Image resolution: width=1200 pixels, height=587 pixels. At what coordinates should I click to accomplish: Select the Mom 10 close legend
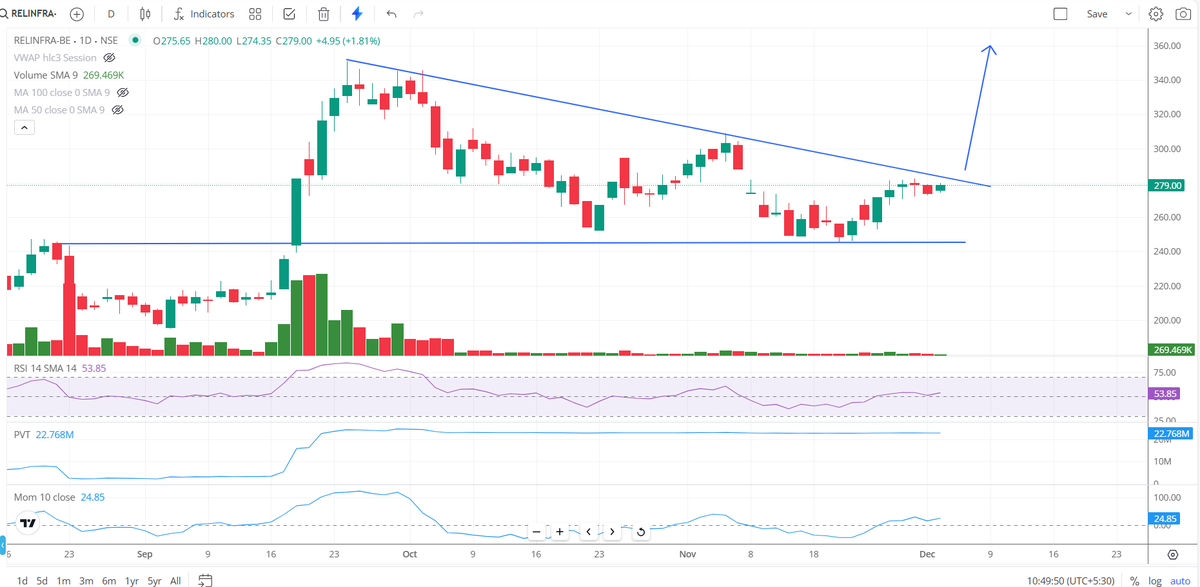(58, 496)
